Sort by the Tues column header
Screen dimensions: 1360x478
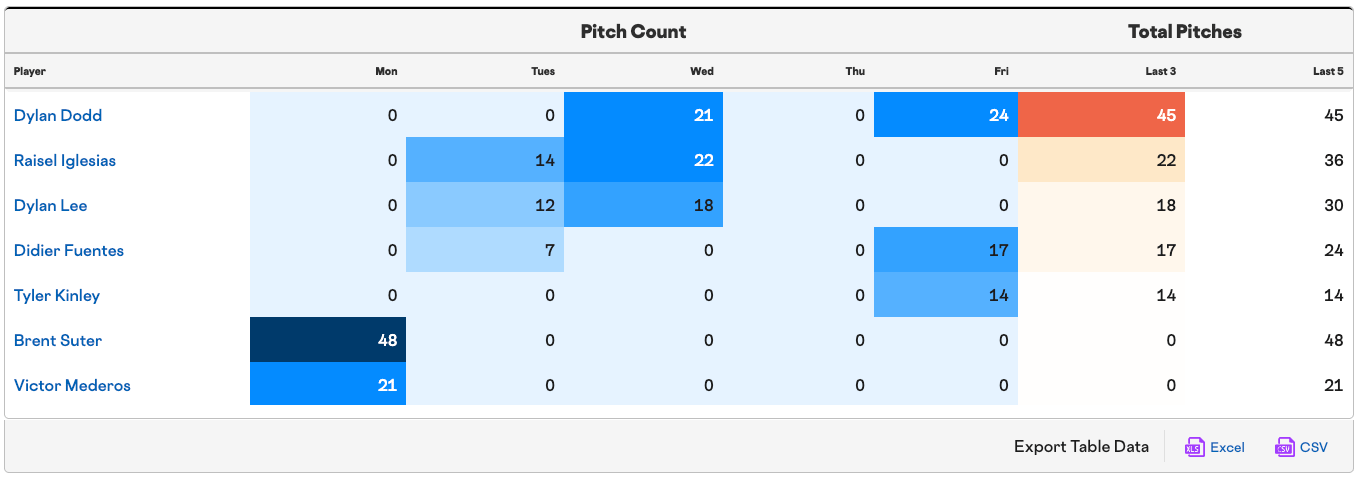point(543,71)
